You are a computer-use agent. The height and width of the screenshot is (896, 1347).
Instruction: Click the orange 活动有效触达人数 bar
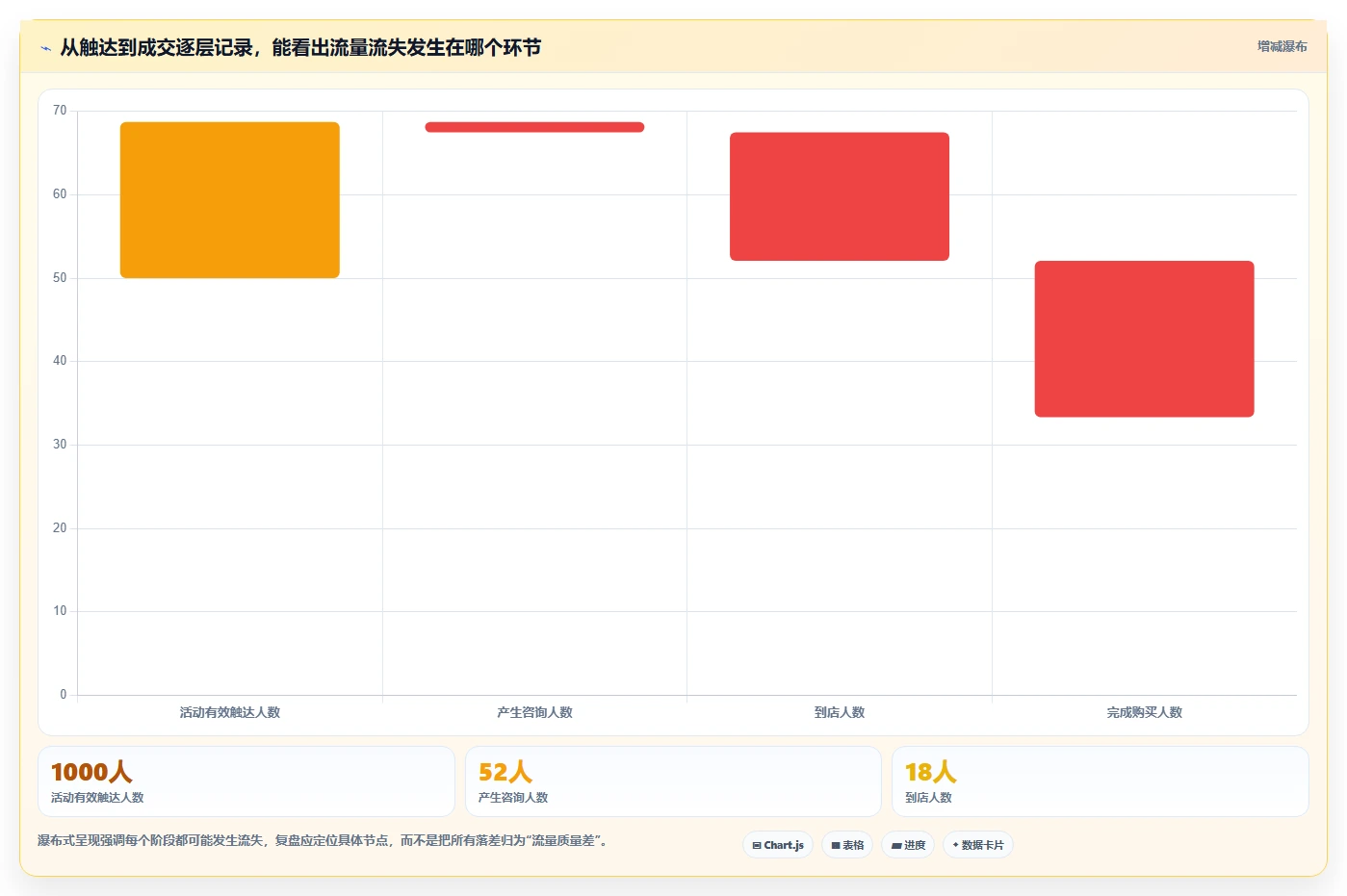pos(230,200)
